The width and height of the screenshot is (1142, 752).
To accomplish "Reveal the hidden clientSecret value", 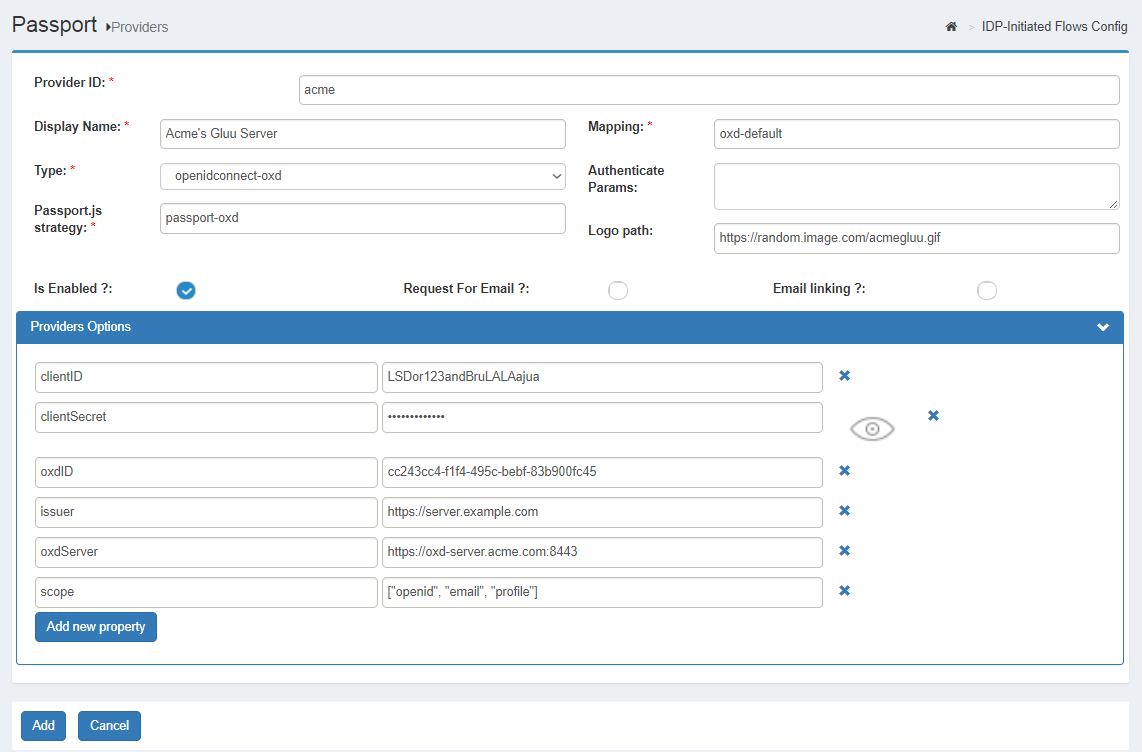I will pos(871,428).
